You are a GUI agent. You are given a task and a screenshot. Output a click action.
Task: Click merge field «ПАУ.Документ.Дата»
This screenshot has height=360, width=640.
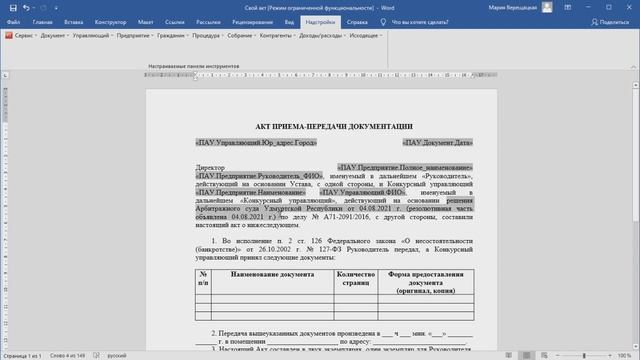coord(438,143)
